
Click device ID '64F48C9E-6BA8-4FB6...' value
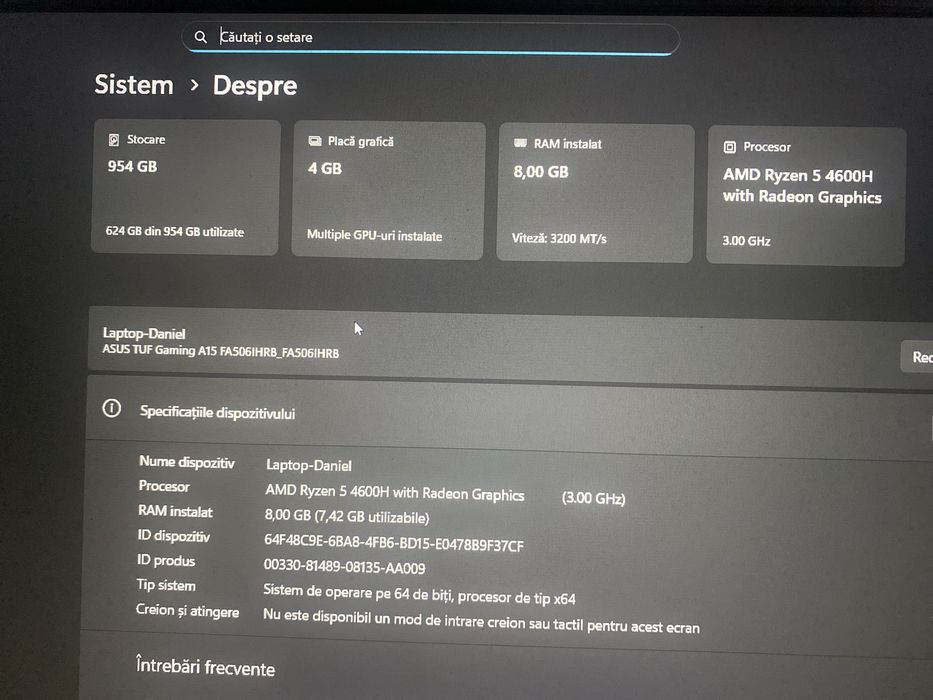tap(394, 543)
